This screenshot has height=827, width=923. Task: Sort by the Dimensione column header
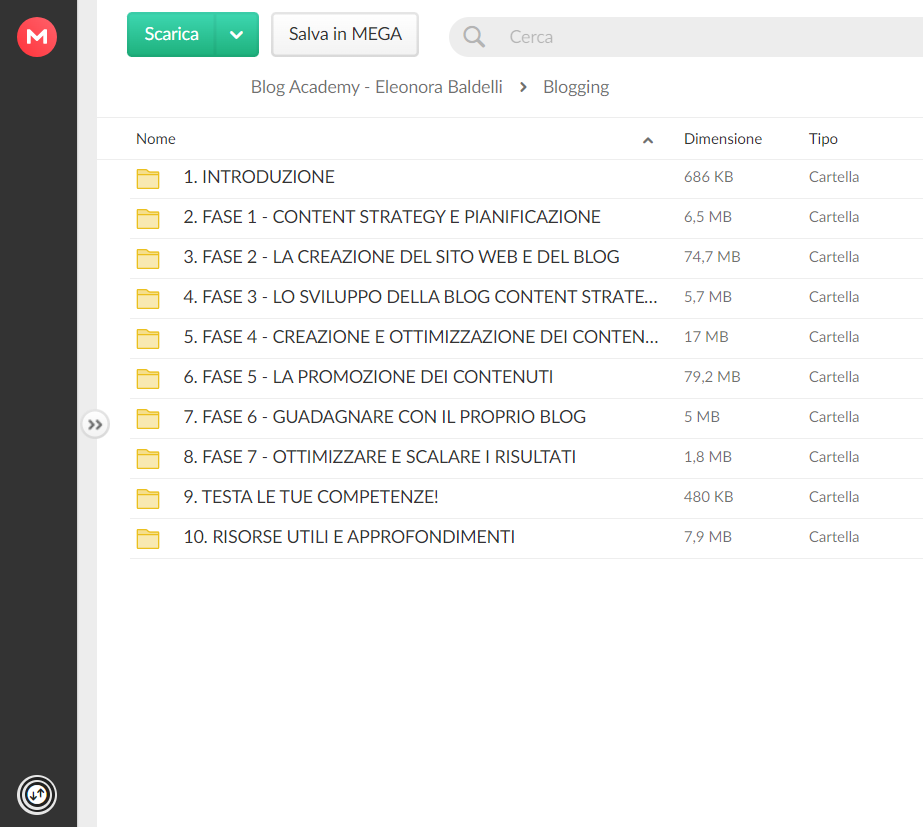[x=722, y=139]
